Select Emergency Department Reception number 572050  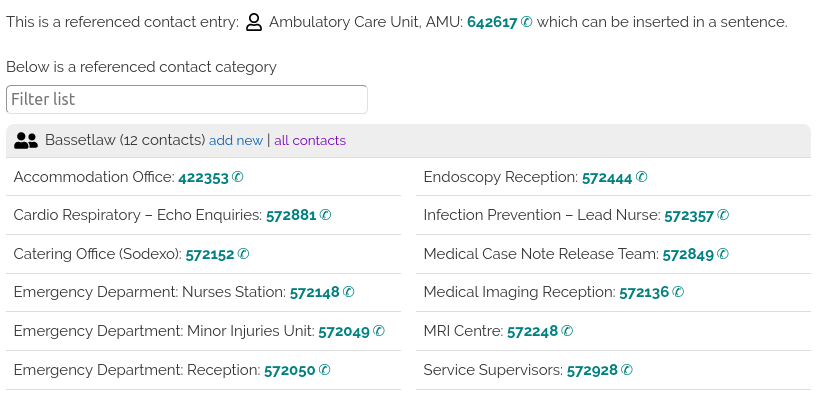[x=290, y=370]
